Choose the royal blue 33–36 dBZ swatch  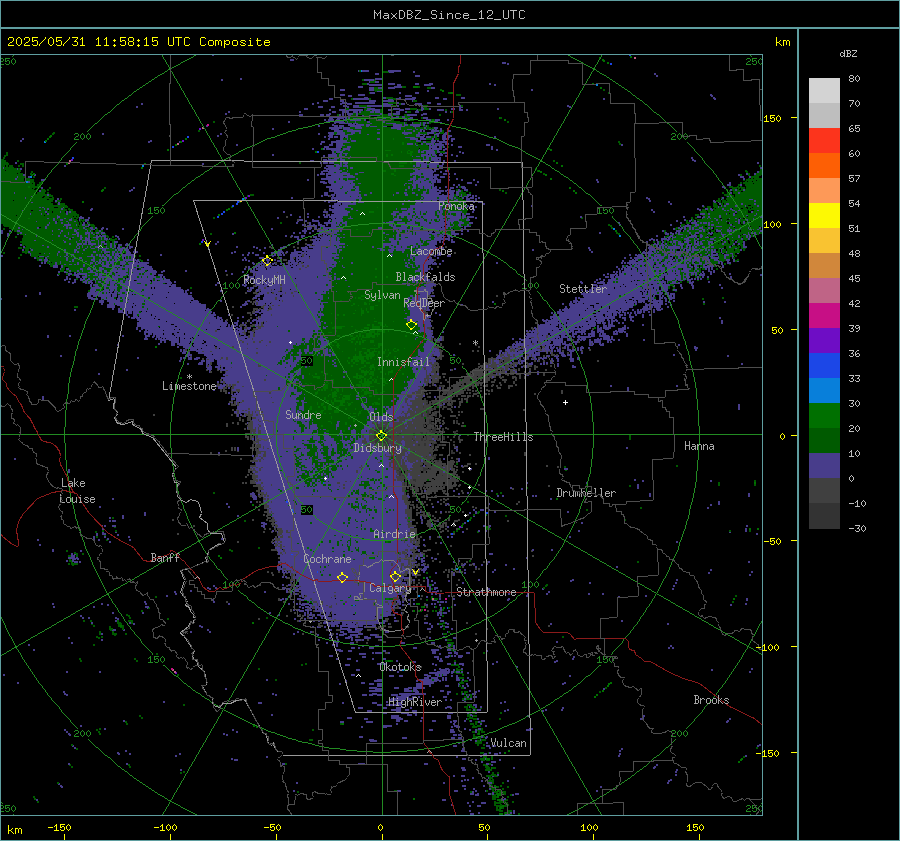pyautogui.click(x=824, y=365)
